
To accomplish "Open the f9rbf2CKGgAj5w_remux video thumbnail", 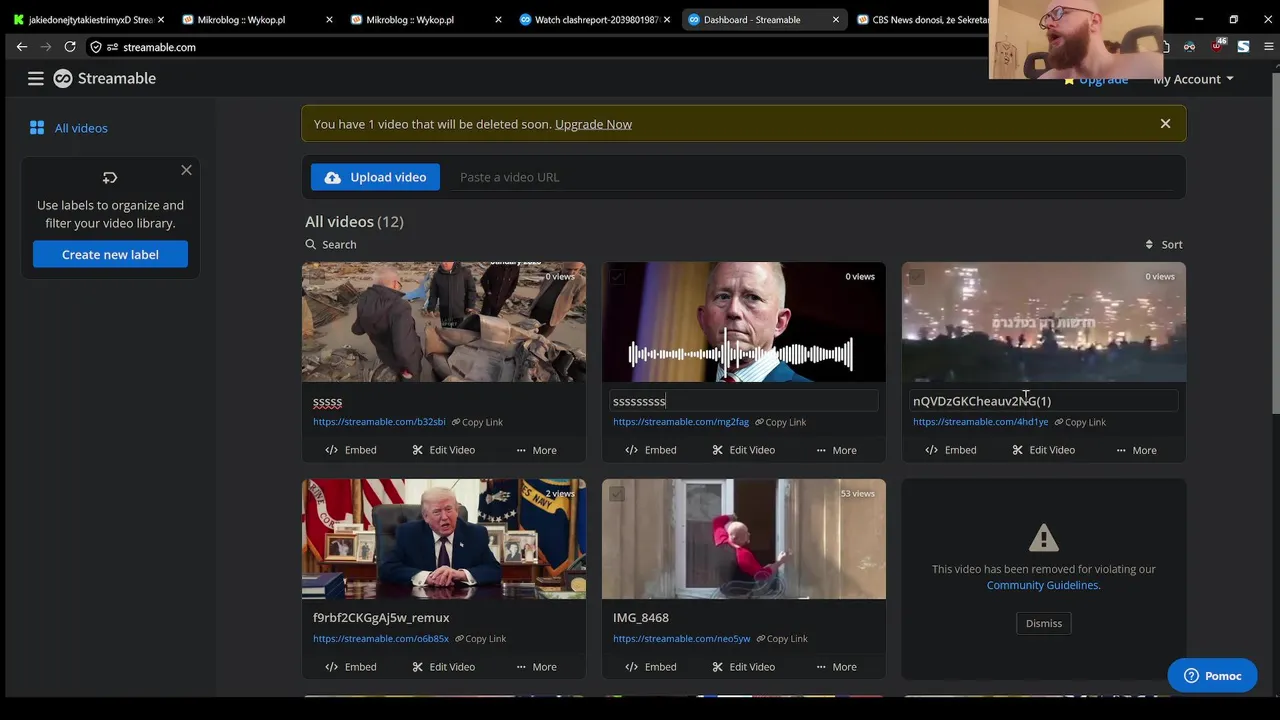I will [x=444, y=539].
